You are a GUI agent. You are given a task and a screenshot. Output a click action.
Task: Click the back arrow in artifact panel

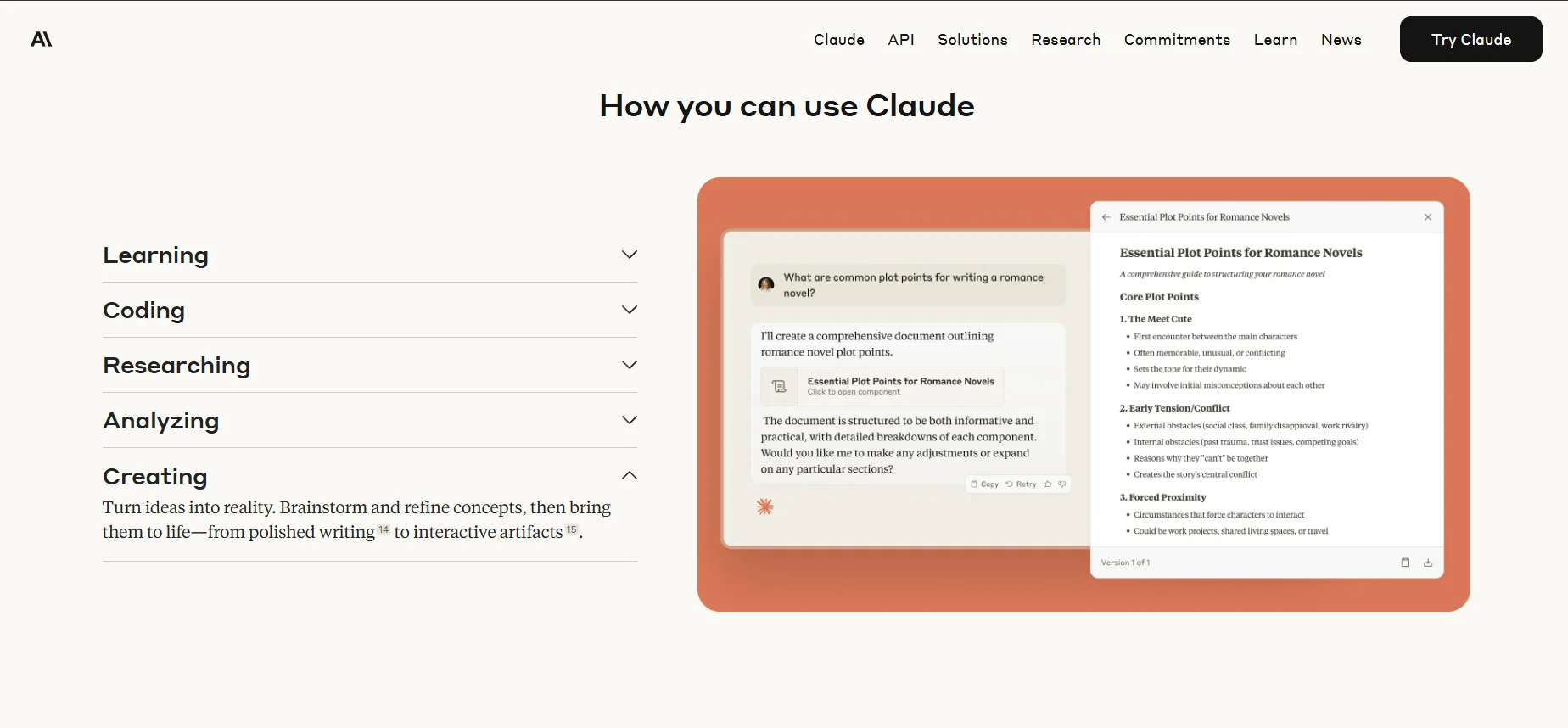1106,217
